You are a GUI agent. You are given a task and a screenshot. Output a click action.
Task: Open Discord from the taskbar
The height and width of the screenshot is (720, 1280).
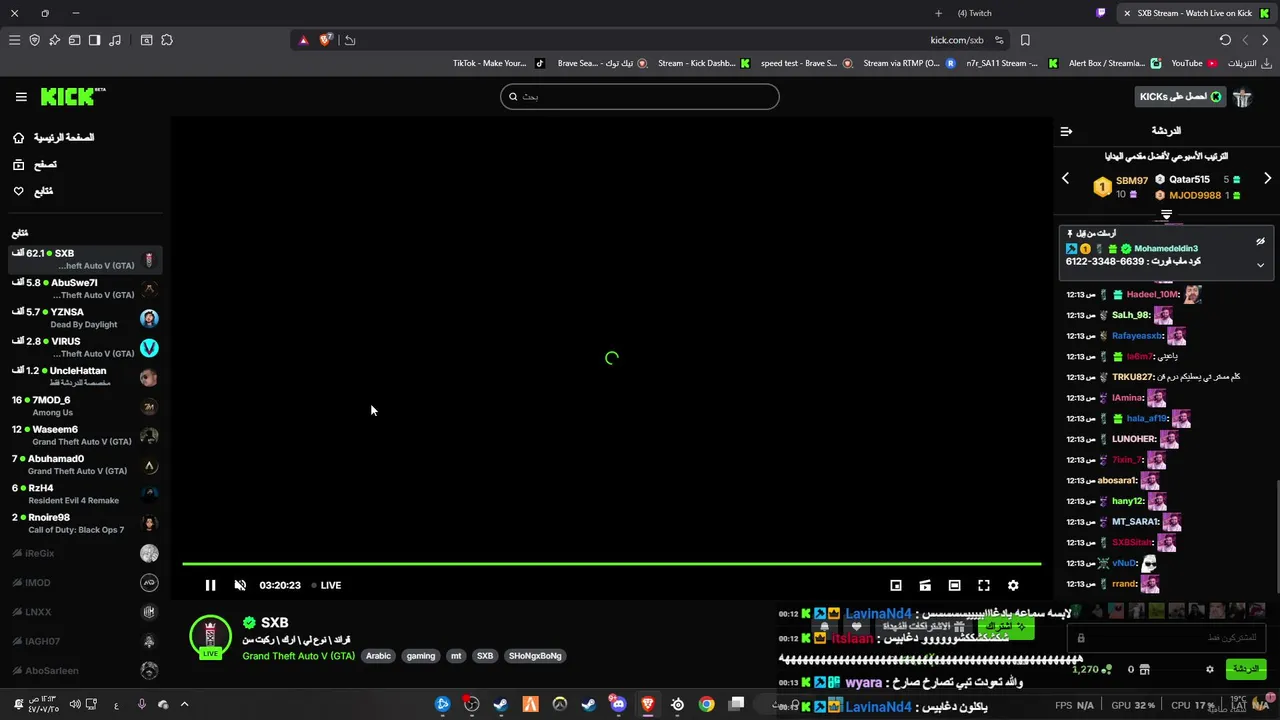[618, 704]
